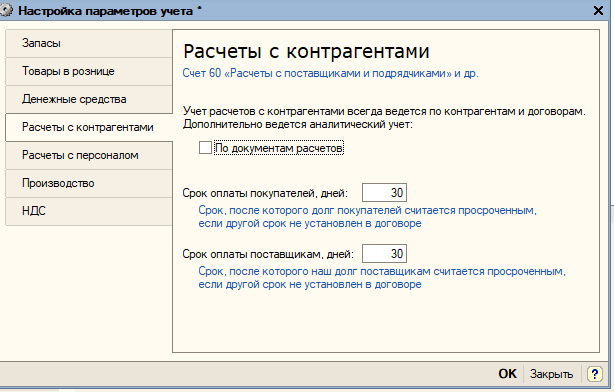The image size is (614, 392).
Task: Enable the По документам расчетов checkbox
Action: coord(205,148)
